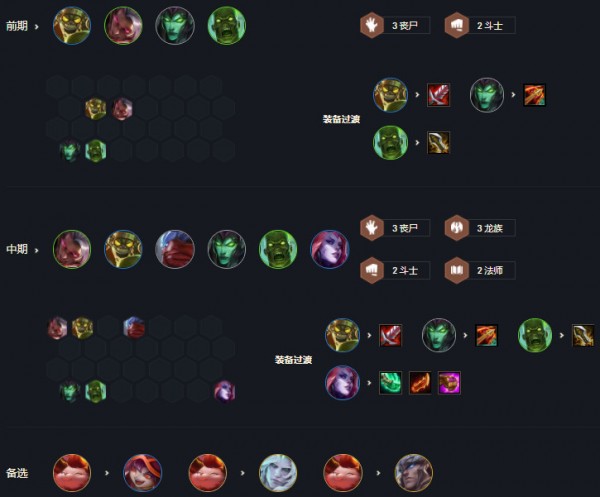Click the arrow after first red poro in 备选
This screenshot has width=600, height=497.
point(107,473)
